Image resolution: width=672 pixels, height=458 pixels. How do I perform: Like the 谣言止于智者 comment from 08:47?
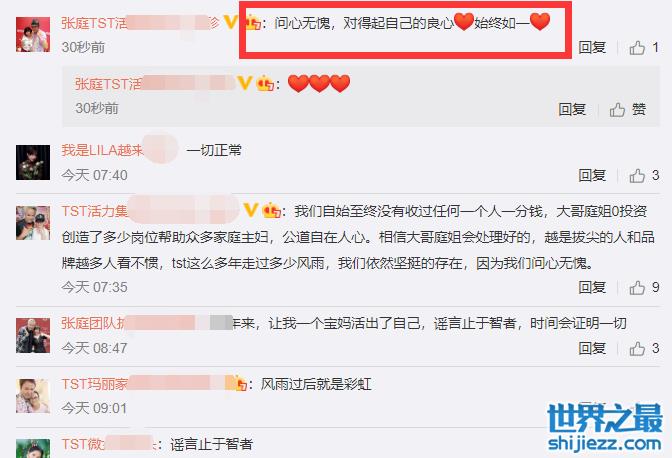(x=637, y=348)
